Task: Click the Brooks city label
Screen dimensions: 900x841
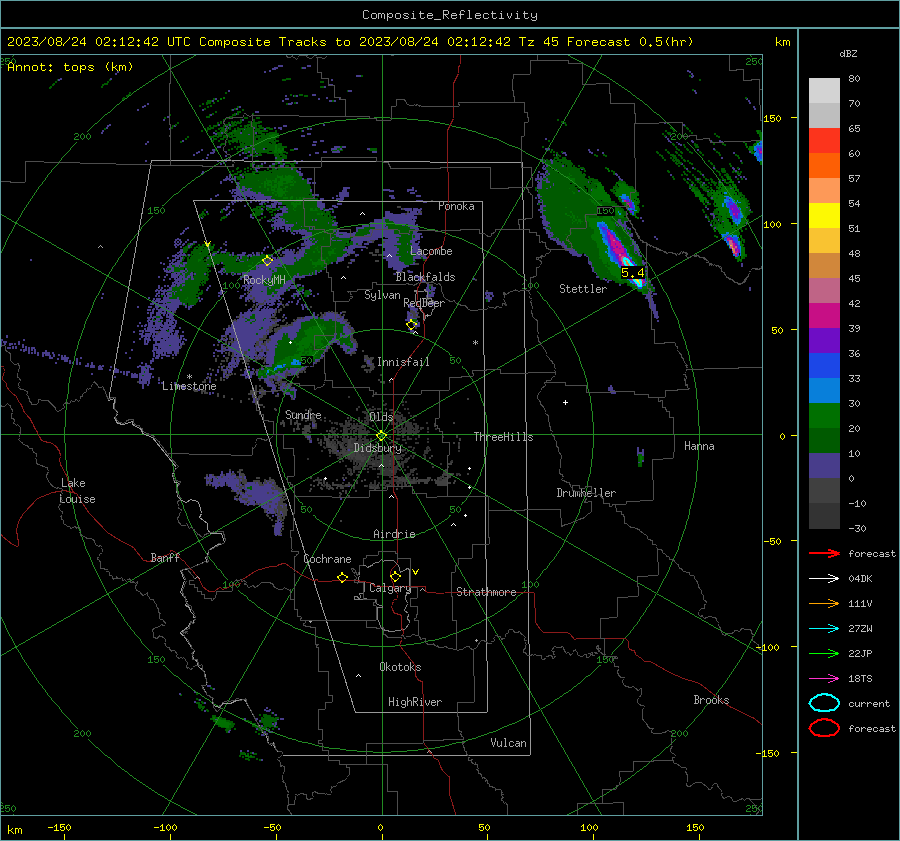Action: [x=711, y=700]
